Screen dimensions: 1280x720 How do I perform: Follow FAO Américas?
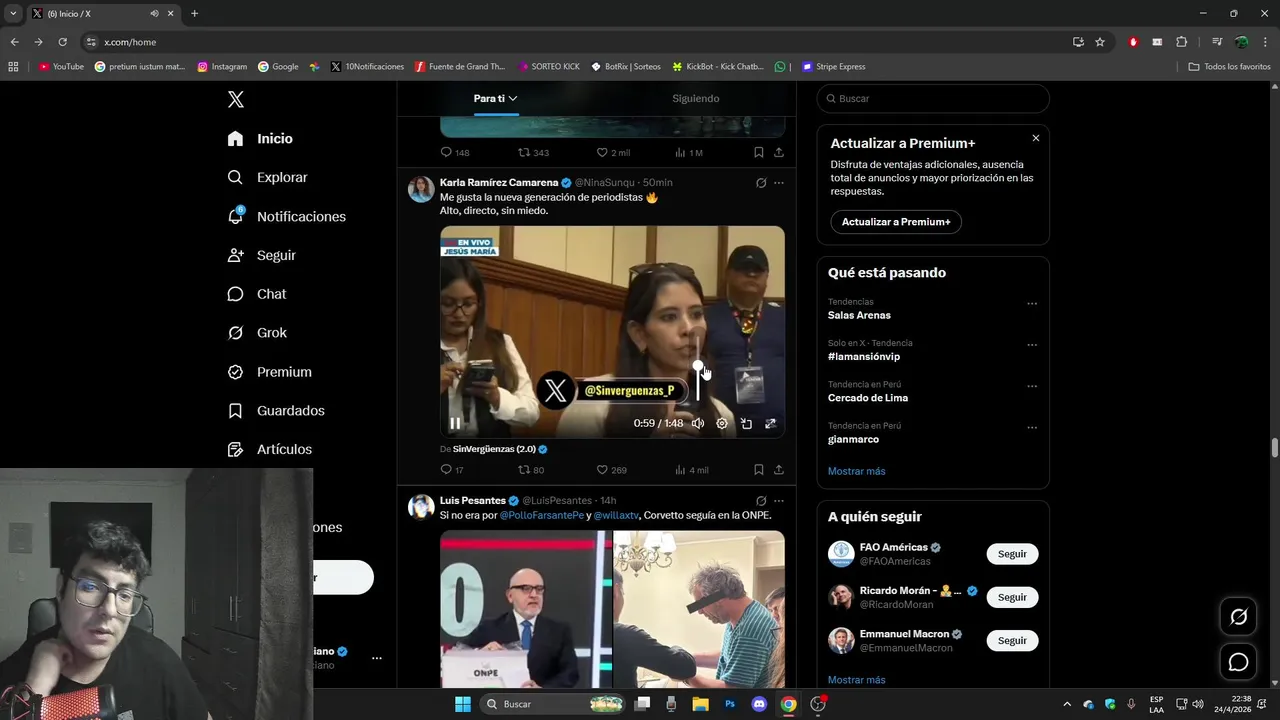1012,554
